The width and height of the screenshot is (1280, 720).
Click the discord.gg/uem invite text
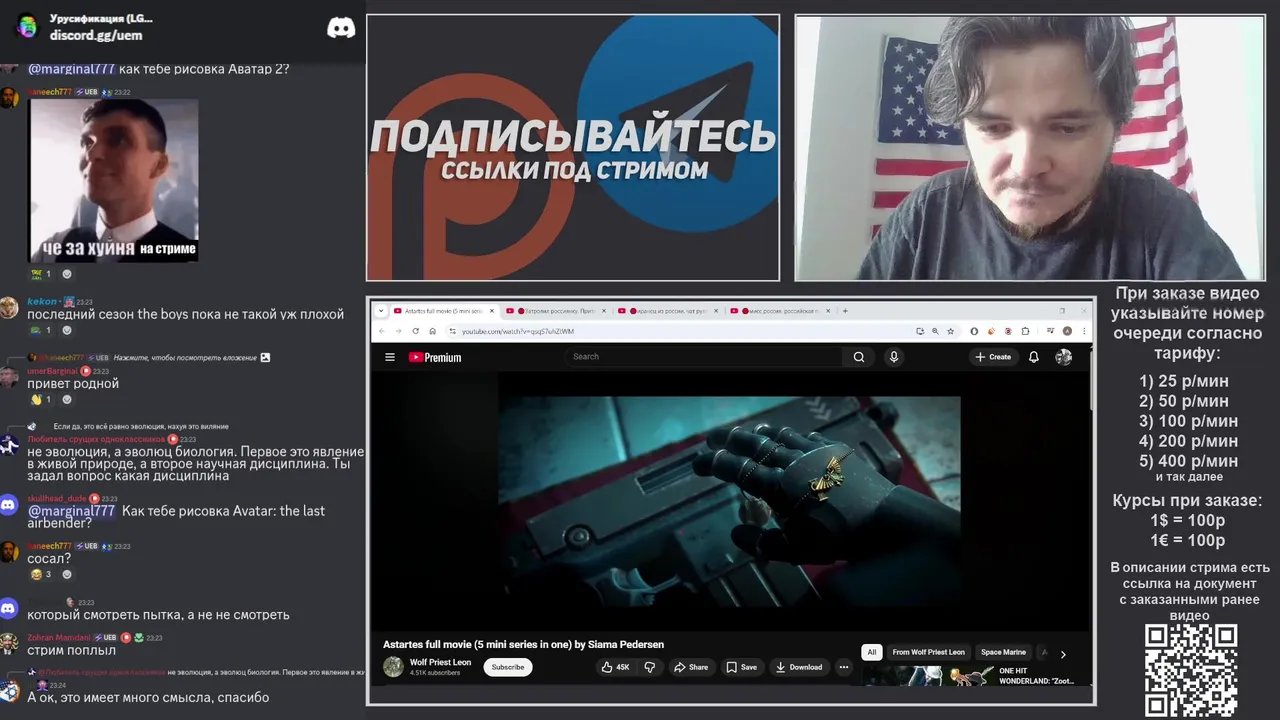(96, 35)
